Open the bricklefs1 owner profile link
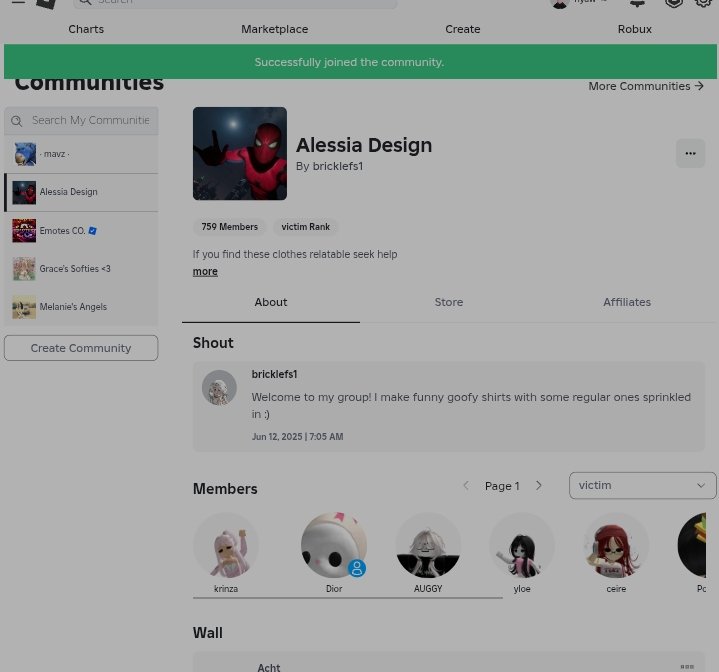Image resolution: width=719 pixels, height=672 pixels. pyautogui.click(x=337, y=166)
